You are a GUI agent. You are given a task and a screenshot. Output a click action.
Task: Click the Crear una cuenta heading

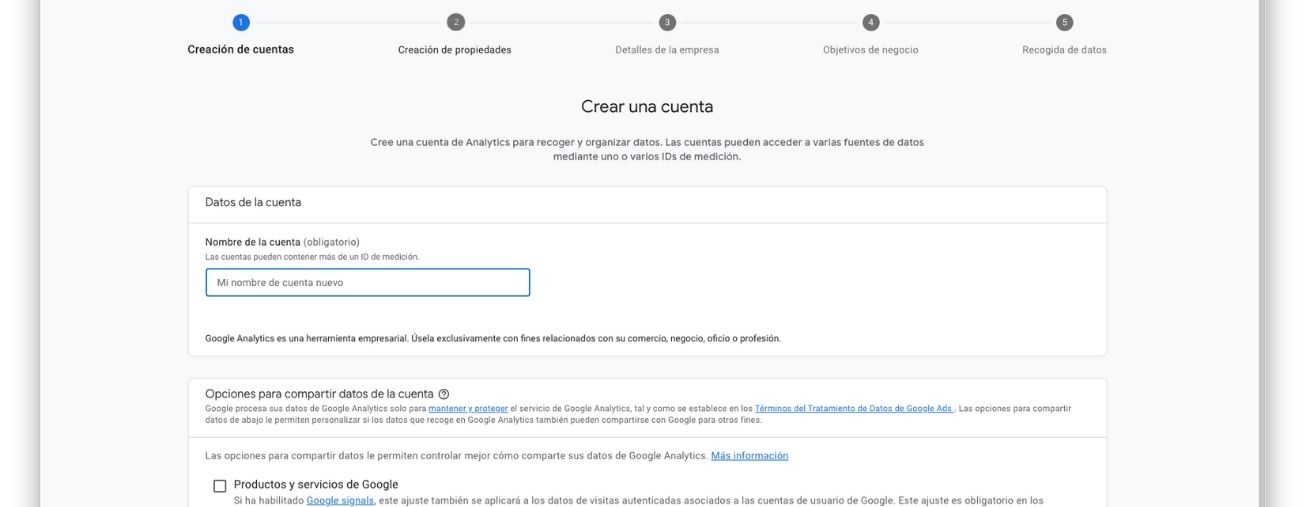pos(647,107)
